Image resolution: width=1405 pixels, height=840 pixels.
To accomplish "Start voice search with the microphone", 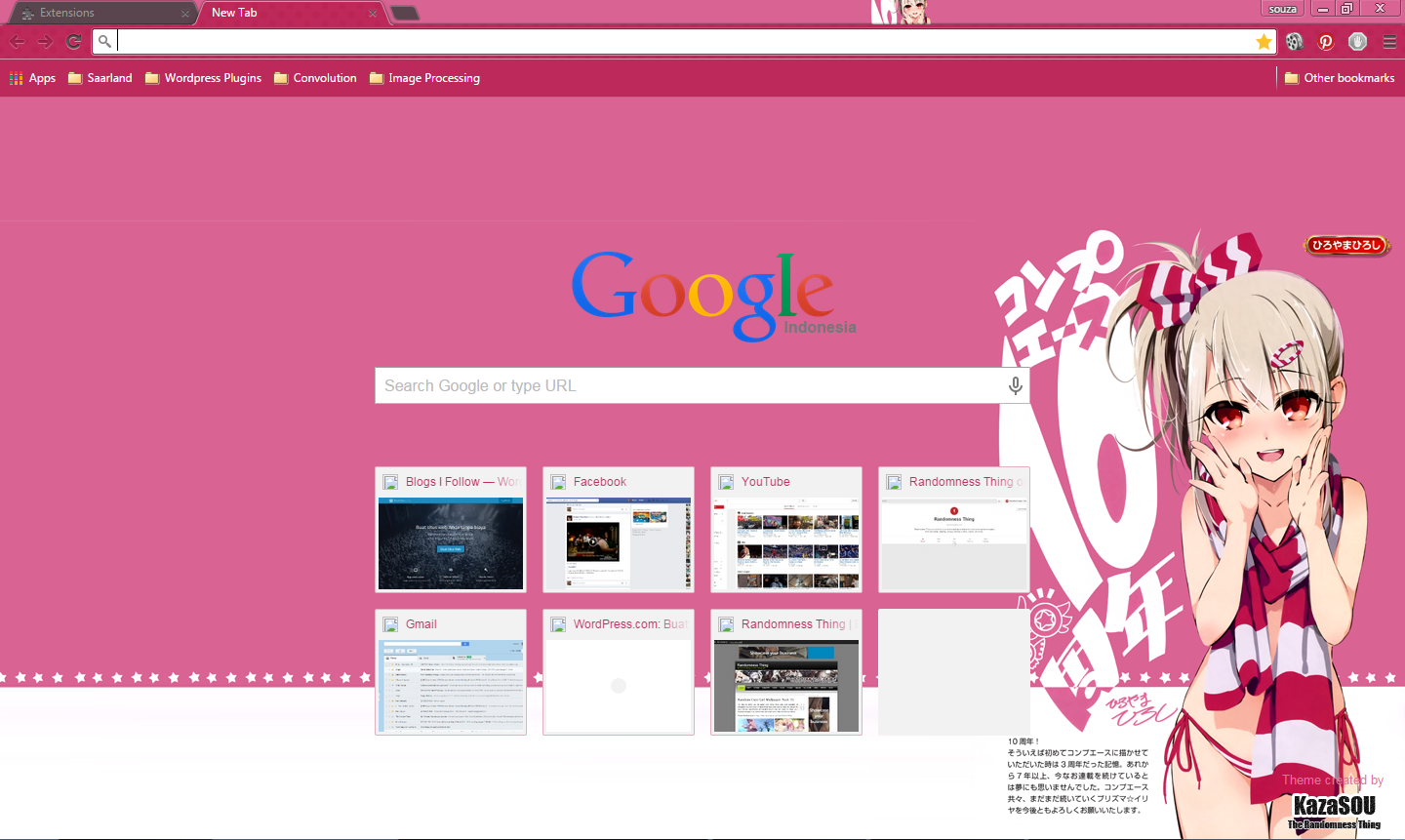I will pos(1016,385).
